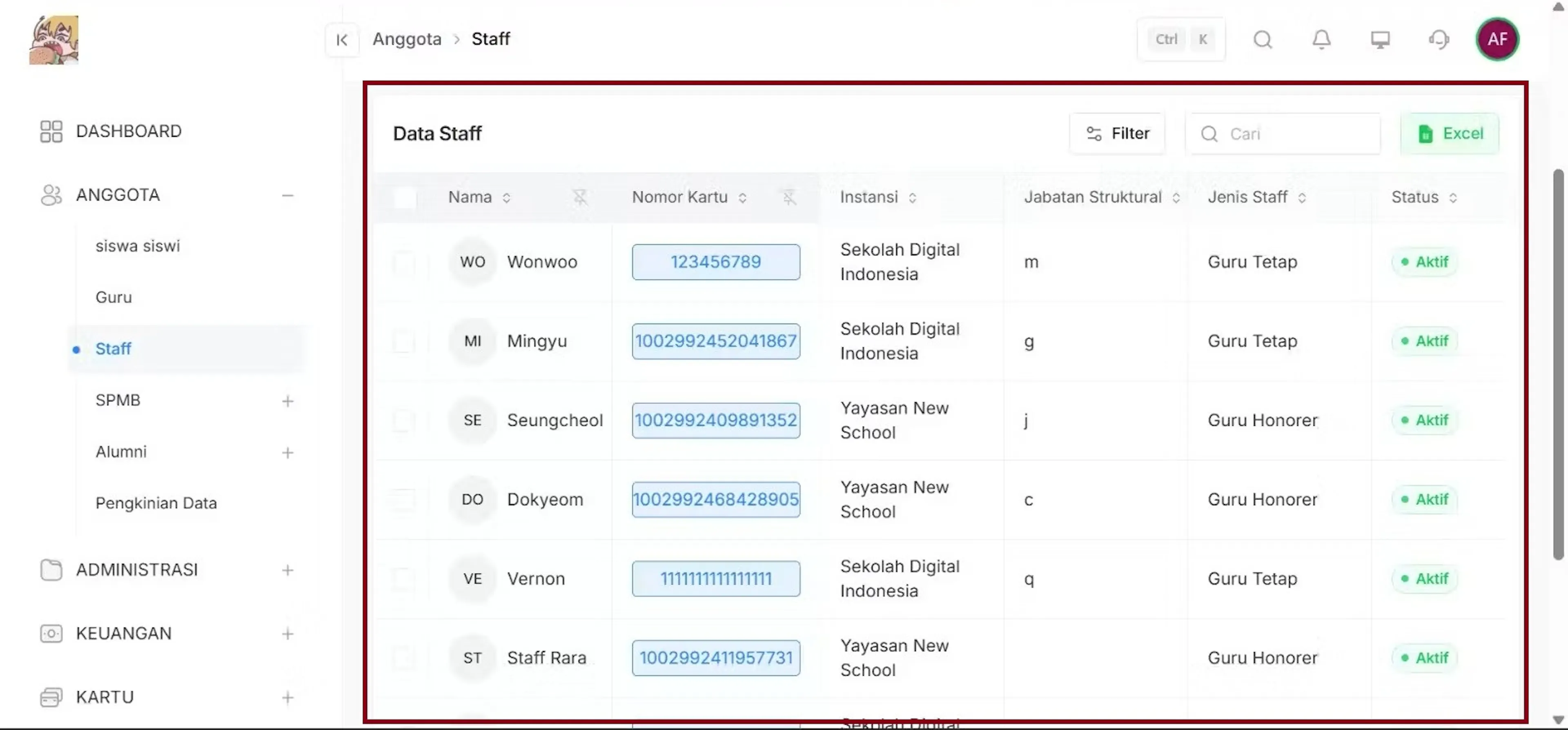Sort the table by Nama
Viewport: 1568px width, 730px height.
click(506, 198)
